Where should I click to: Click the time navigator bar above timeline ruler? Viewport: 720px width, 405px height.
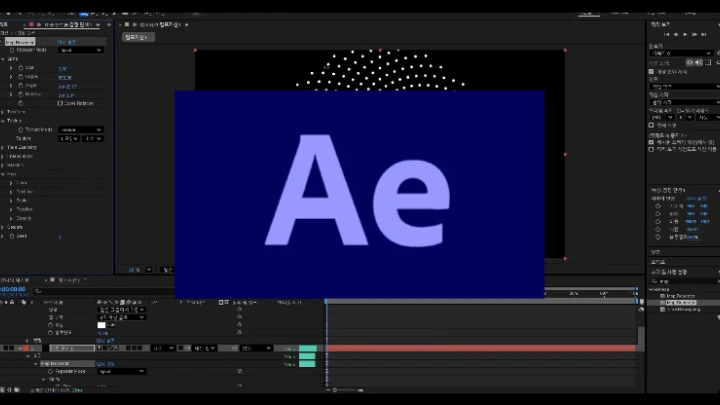[591, 289]
